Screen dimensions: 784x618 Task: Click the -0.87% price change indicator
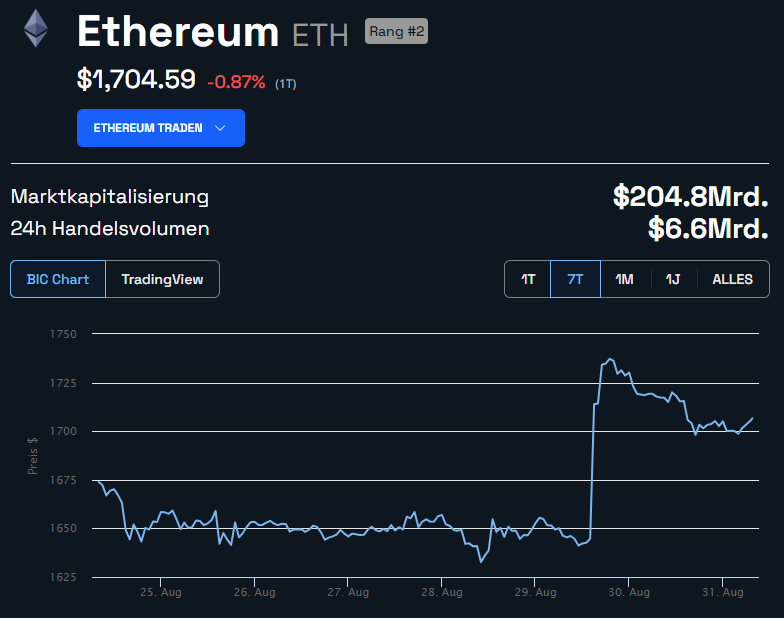click(236, 82)
